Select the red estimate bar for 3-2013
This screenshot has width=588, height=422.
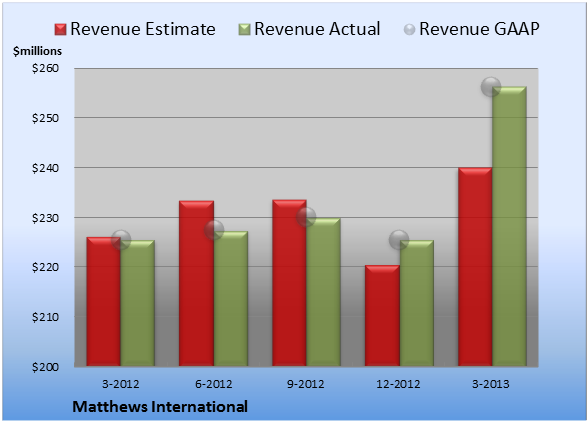click(x=475, y=267)
